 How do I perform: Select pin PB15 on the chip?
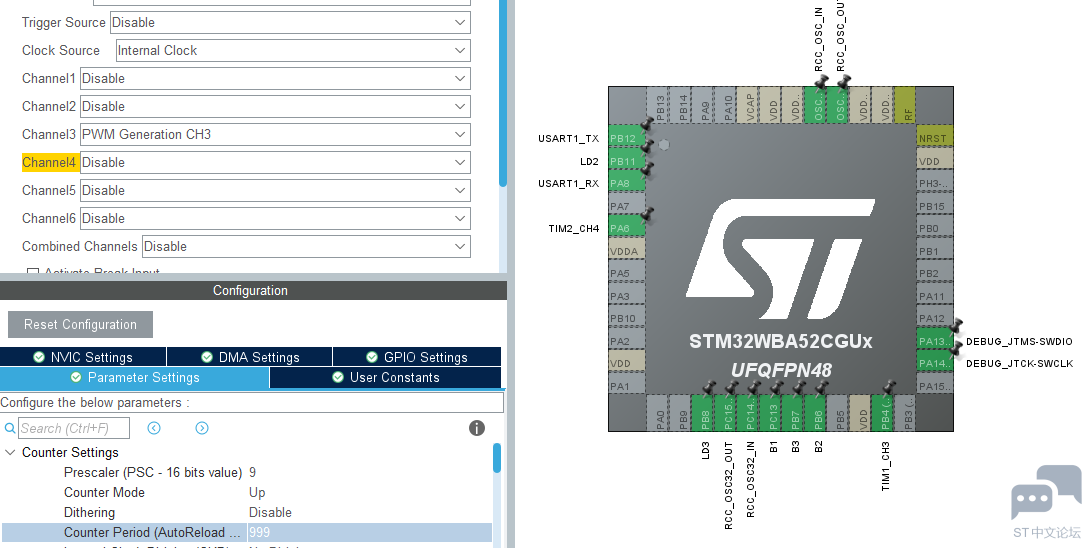pos(935,206)
